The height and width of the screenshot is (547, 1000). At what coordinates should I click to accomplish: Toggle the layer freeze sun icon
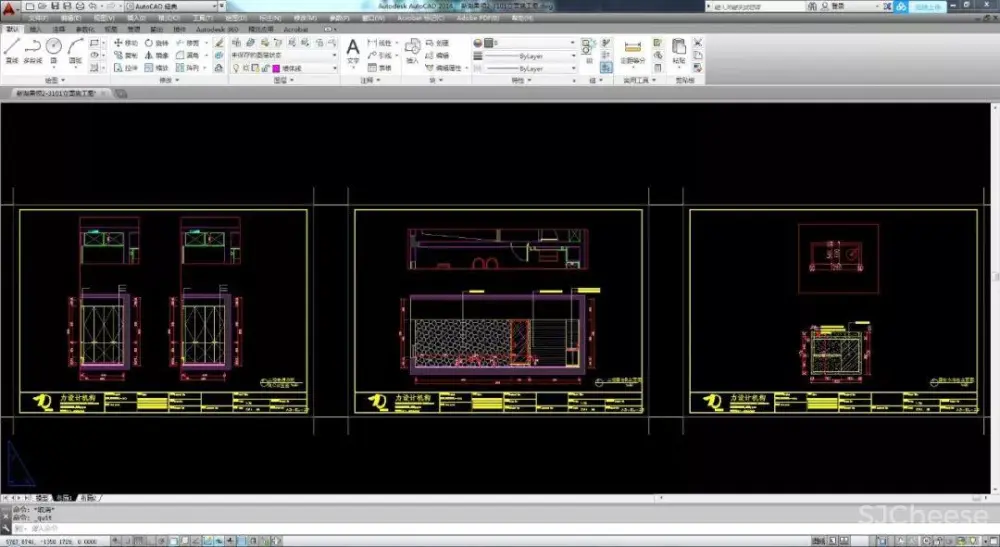click(246, 68)
